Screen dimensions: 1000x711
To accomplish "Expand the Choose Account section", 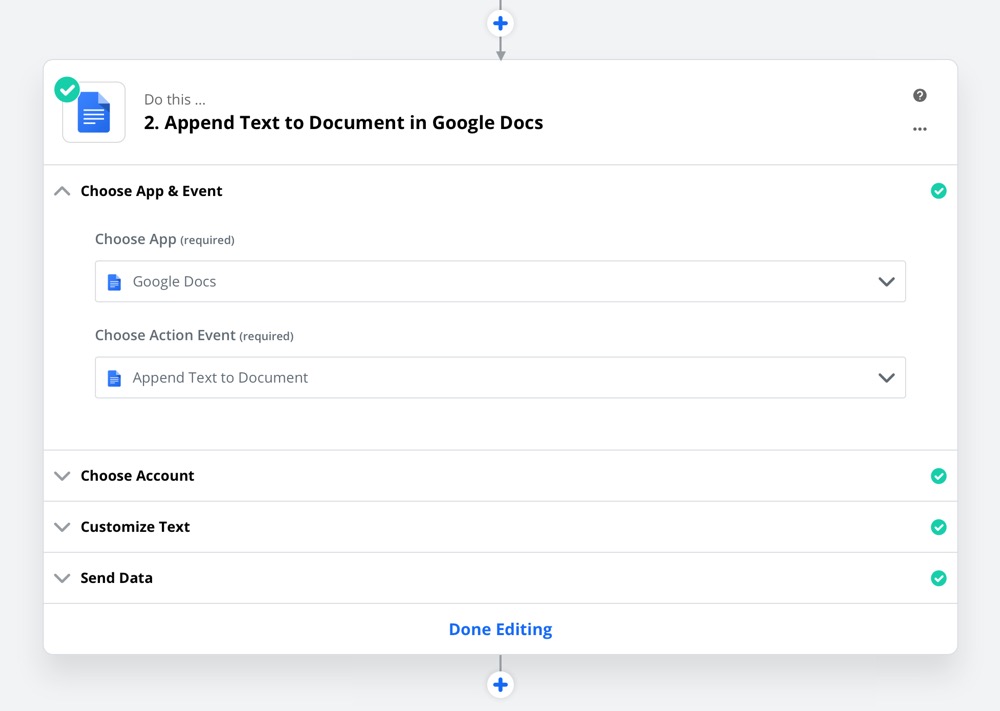I will pyautogui.click(x=62, y=476).
